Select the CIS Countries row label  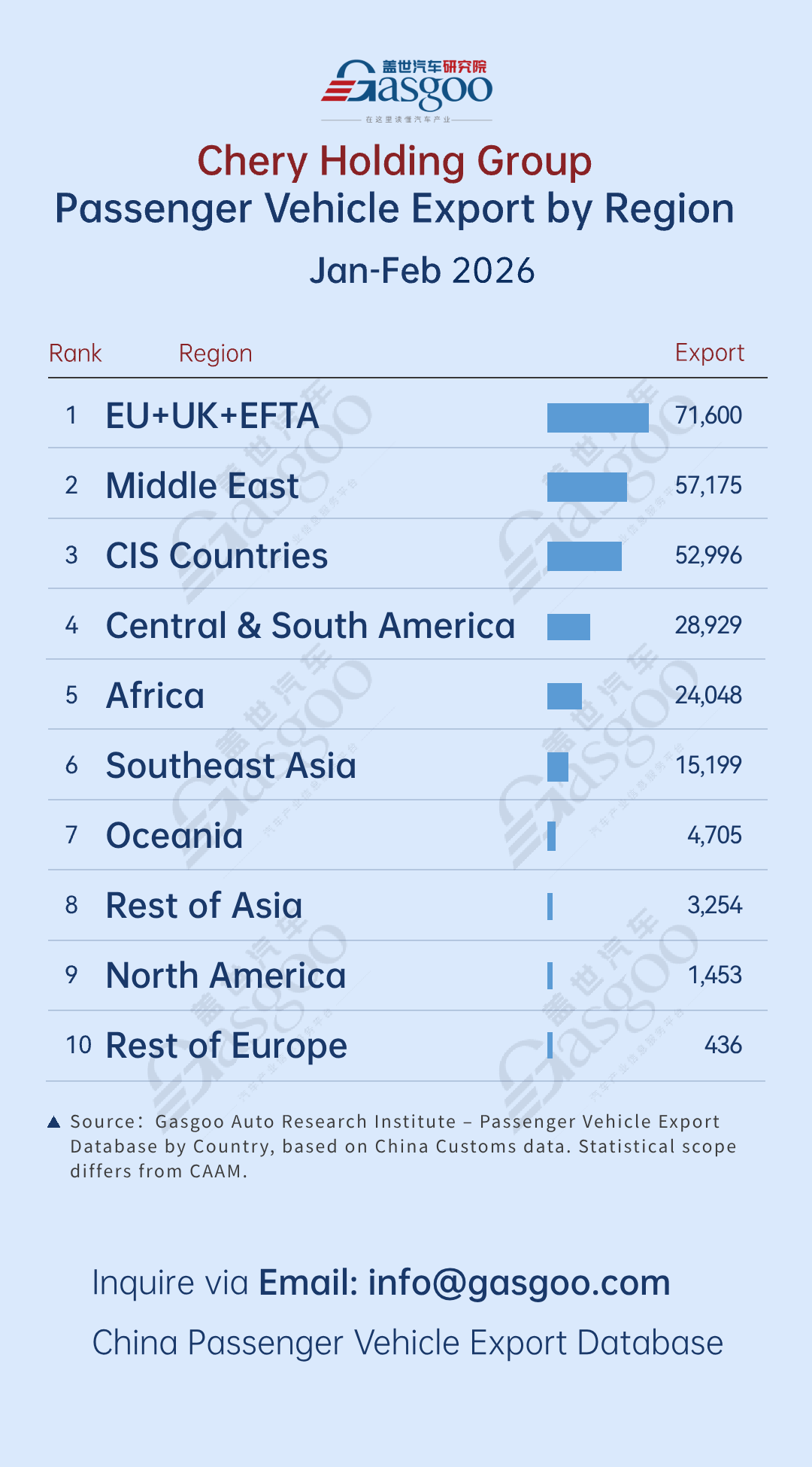click(x=217, y=556)
